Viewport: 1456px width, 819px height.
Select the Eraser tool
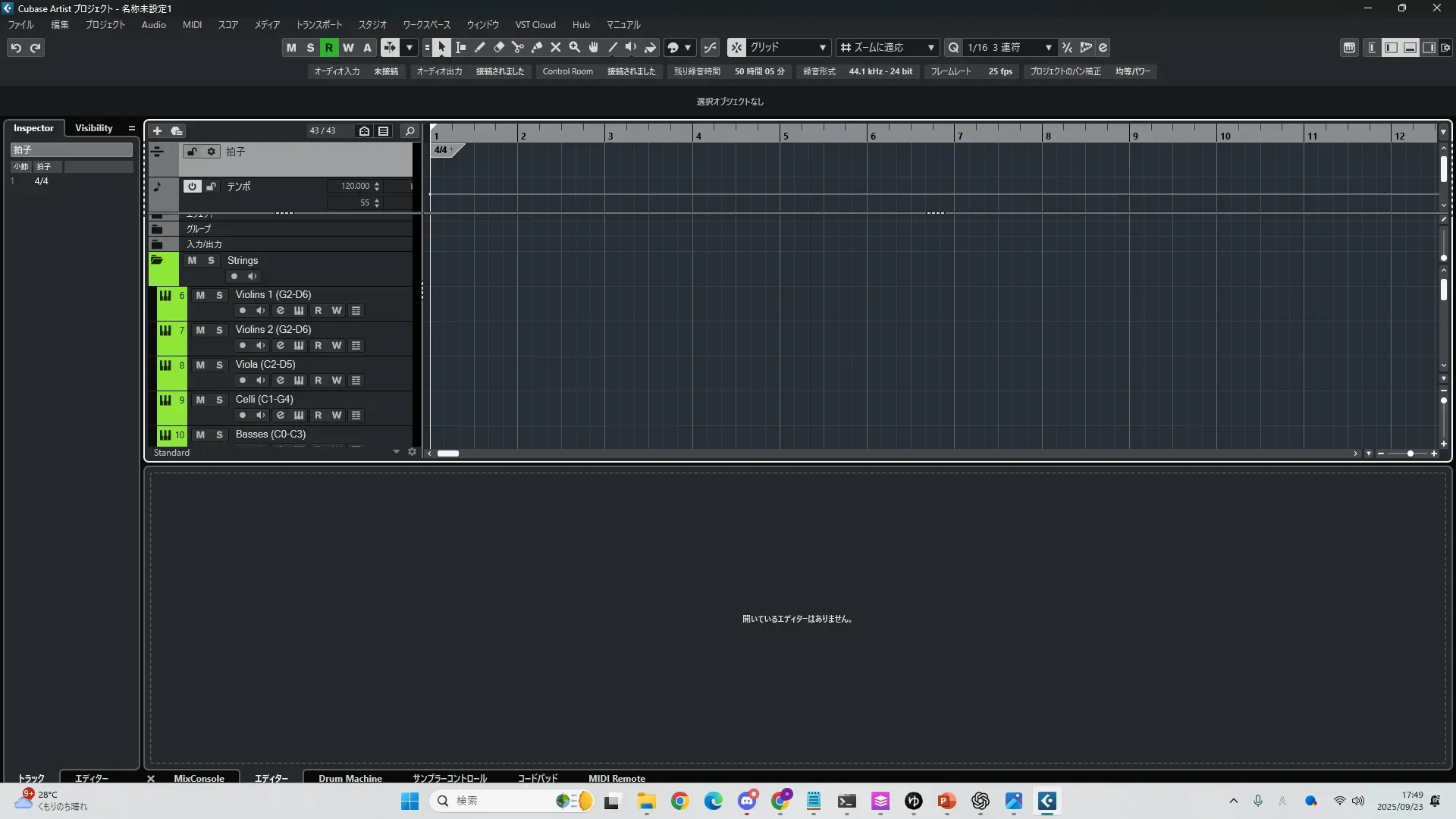499,48
